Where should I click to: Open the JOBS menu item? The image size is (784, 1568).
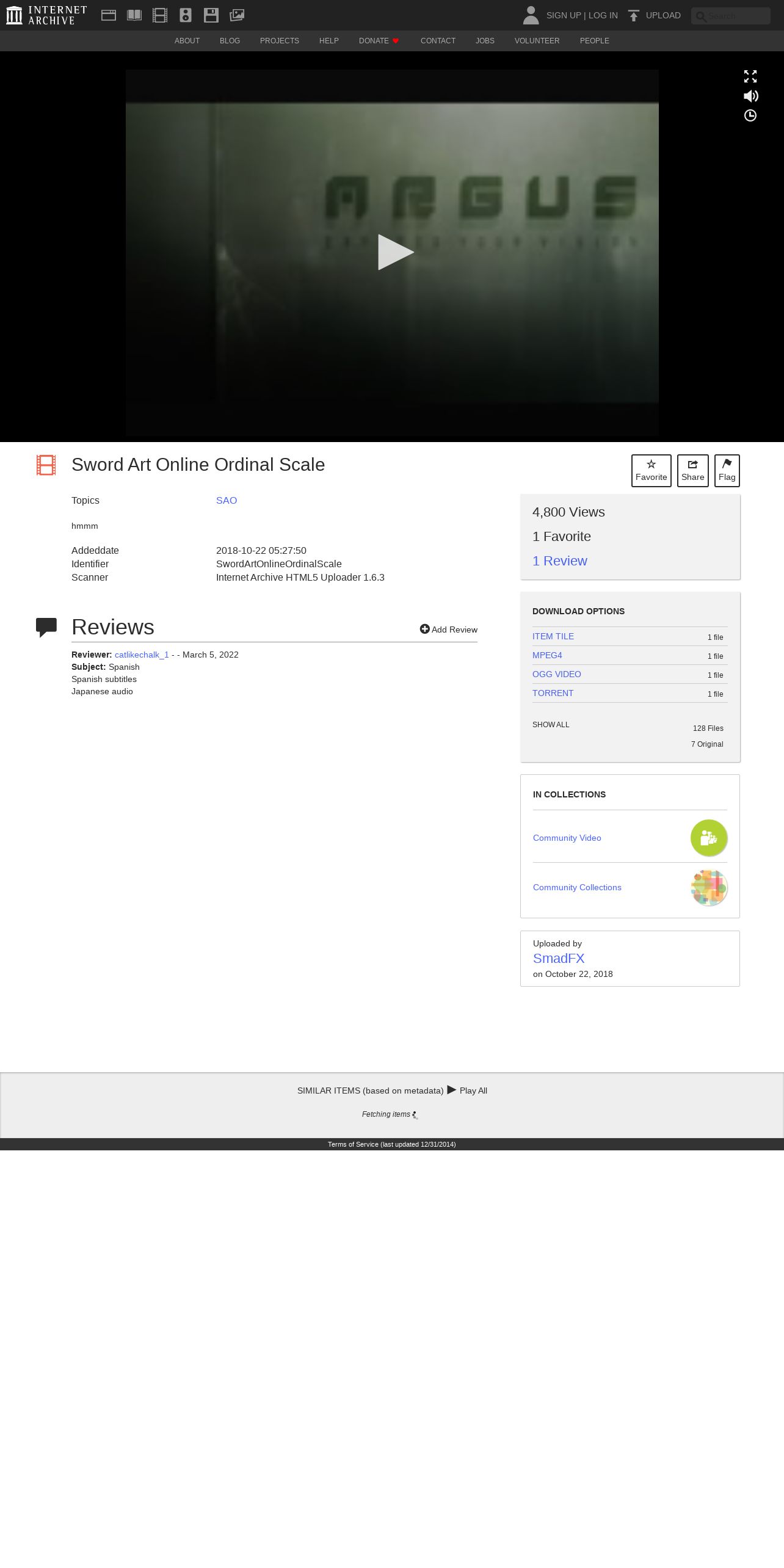[485, 41]
